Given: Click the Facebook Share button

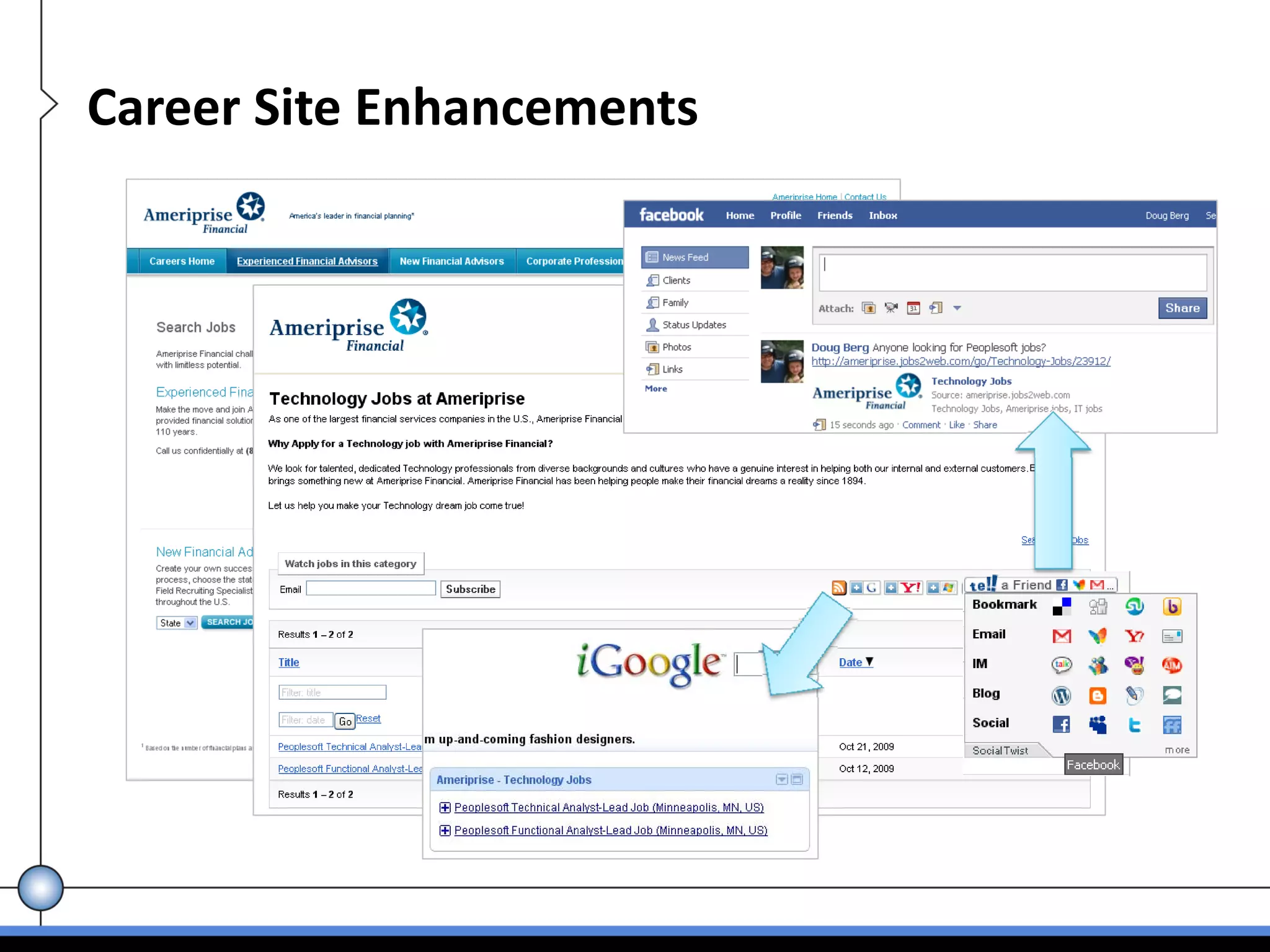Looking at the screenshot, I should tap(1183, 308).
